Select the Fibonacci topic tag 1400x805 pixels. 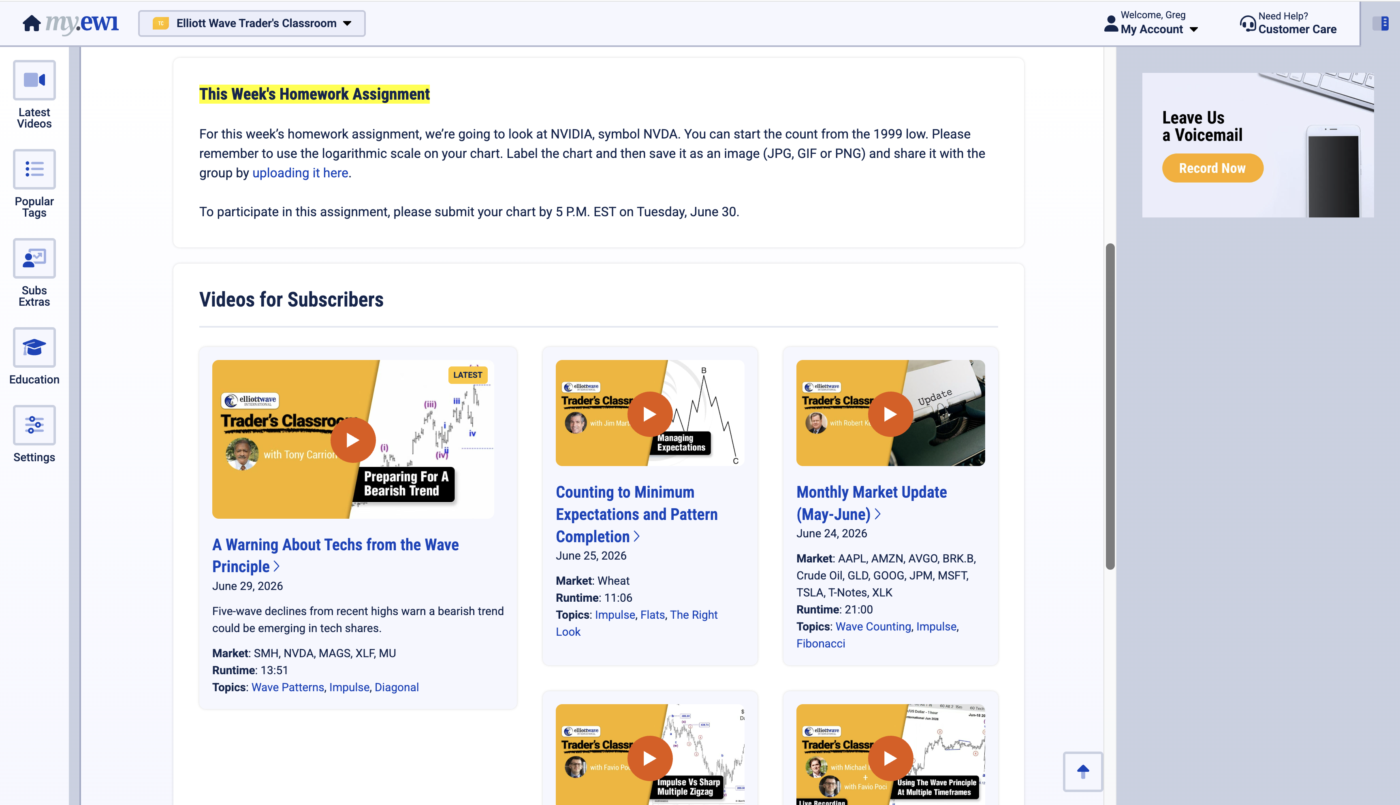821,644
